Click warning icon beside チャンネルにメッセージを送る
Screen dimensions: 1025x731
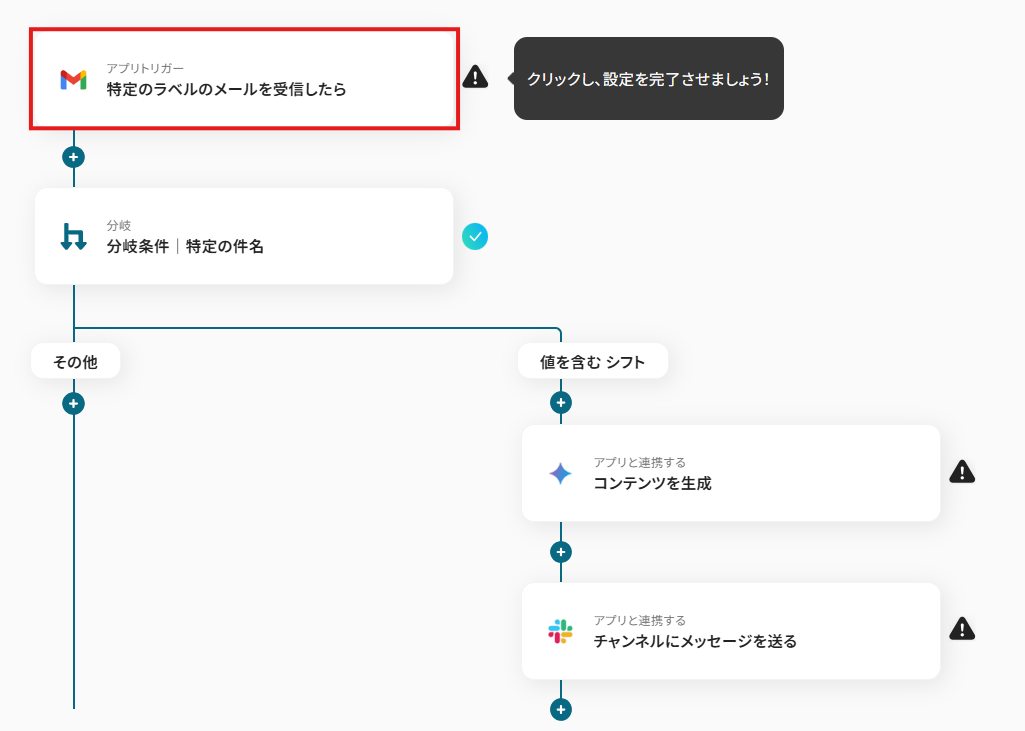coord(962,629)
